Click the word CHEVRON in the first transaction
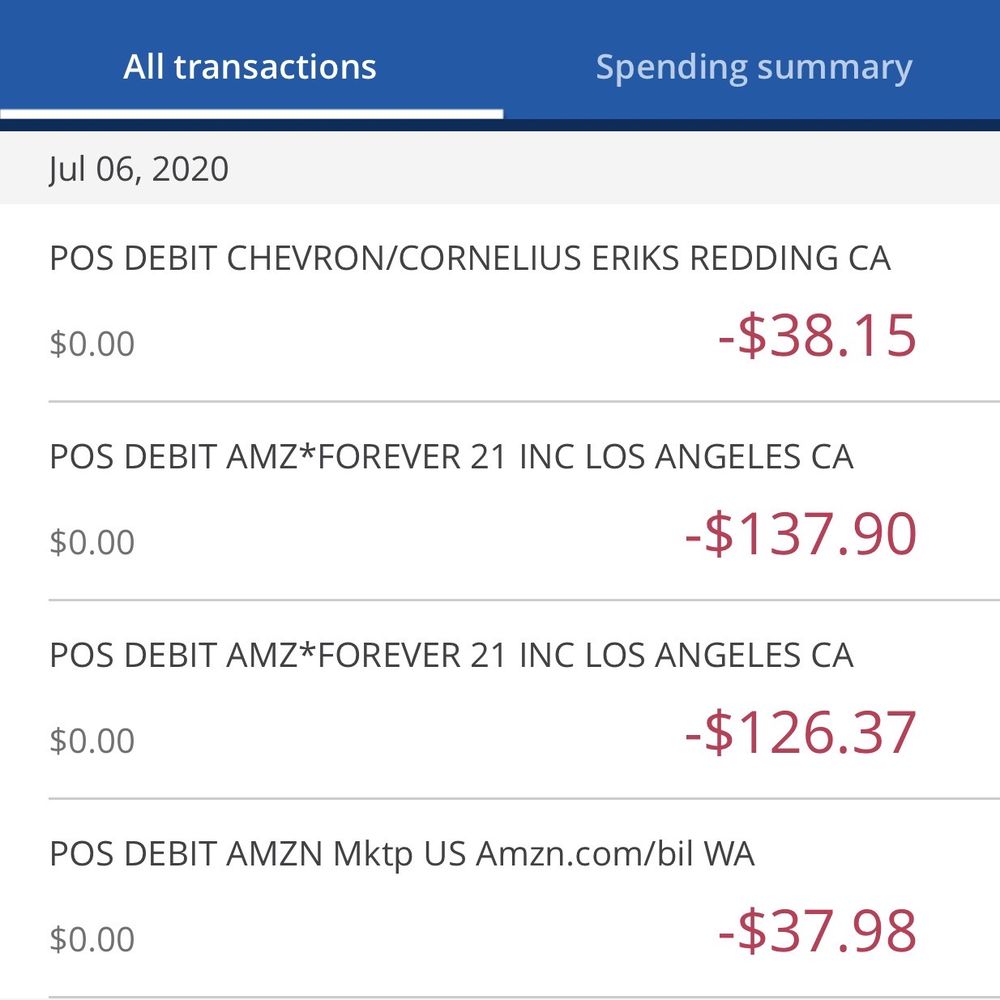Screen dimensions: 1000x1000 (x=300, y=259)
